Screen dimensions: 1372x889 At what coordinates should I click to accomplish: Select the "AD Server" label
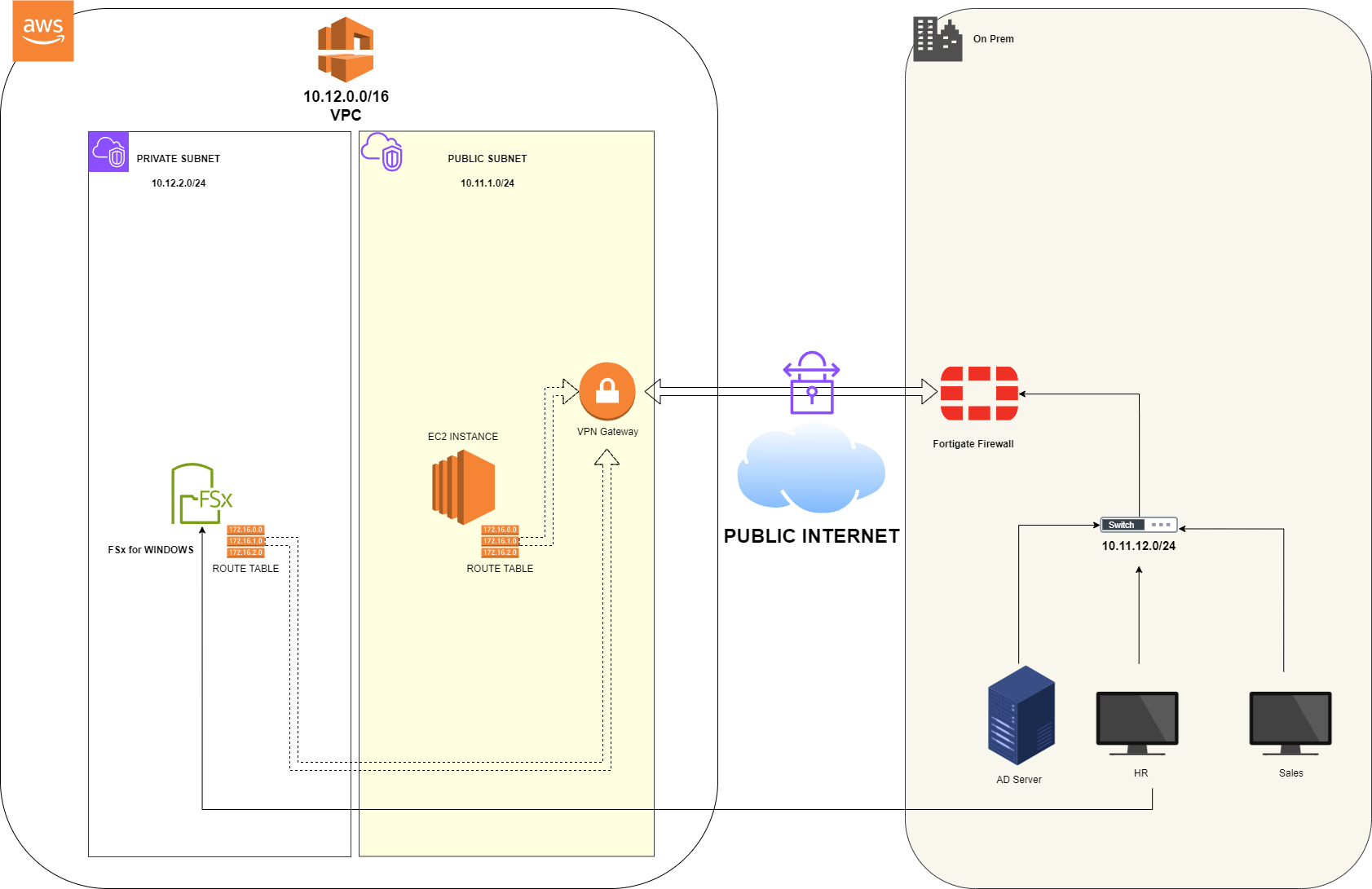pos(1019,780)
